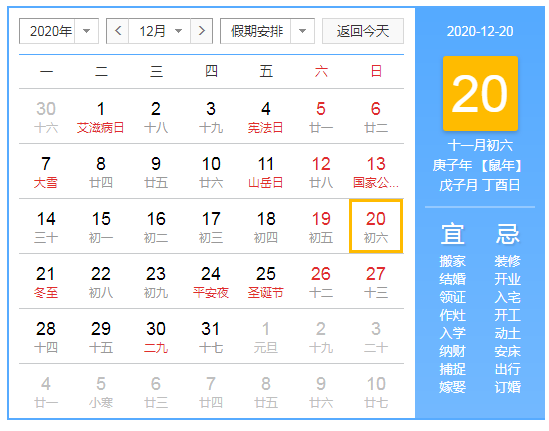Select December 21 冬至
Viewport: 549px width, 431px height.
(x=46, y=282)
